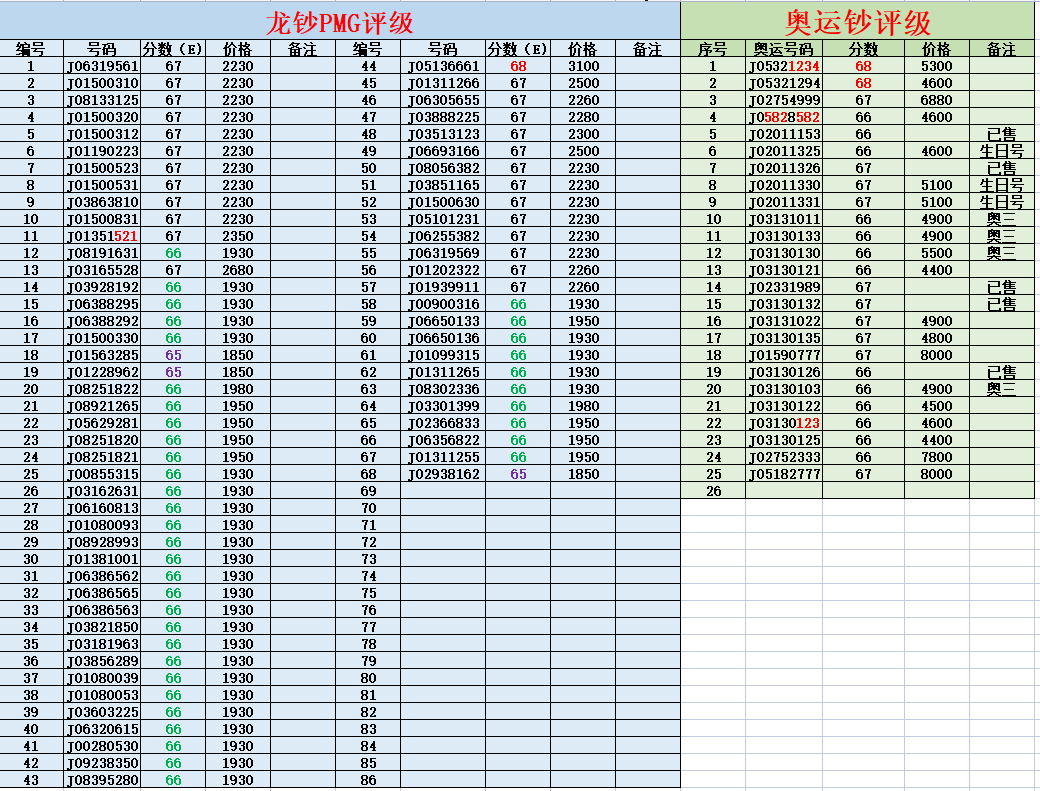Select number J05136661 in row 44

pyautogui.click(x=443, y=66)
